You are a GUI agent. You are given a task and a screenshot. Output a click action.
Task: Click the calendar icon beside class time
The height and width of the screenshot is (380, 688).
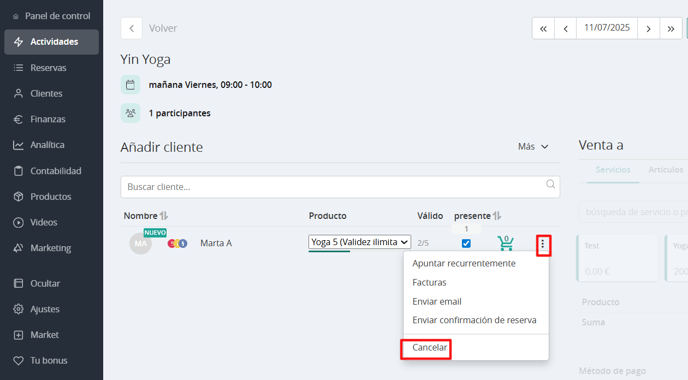[x=130, y=85]
